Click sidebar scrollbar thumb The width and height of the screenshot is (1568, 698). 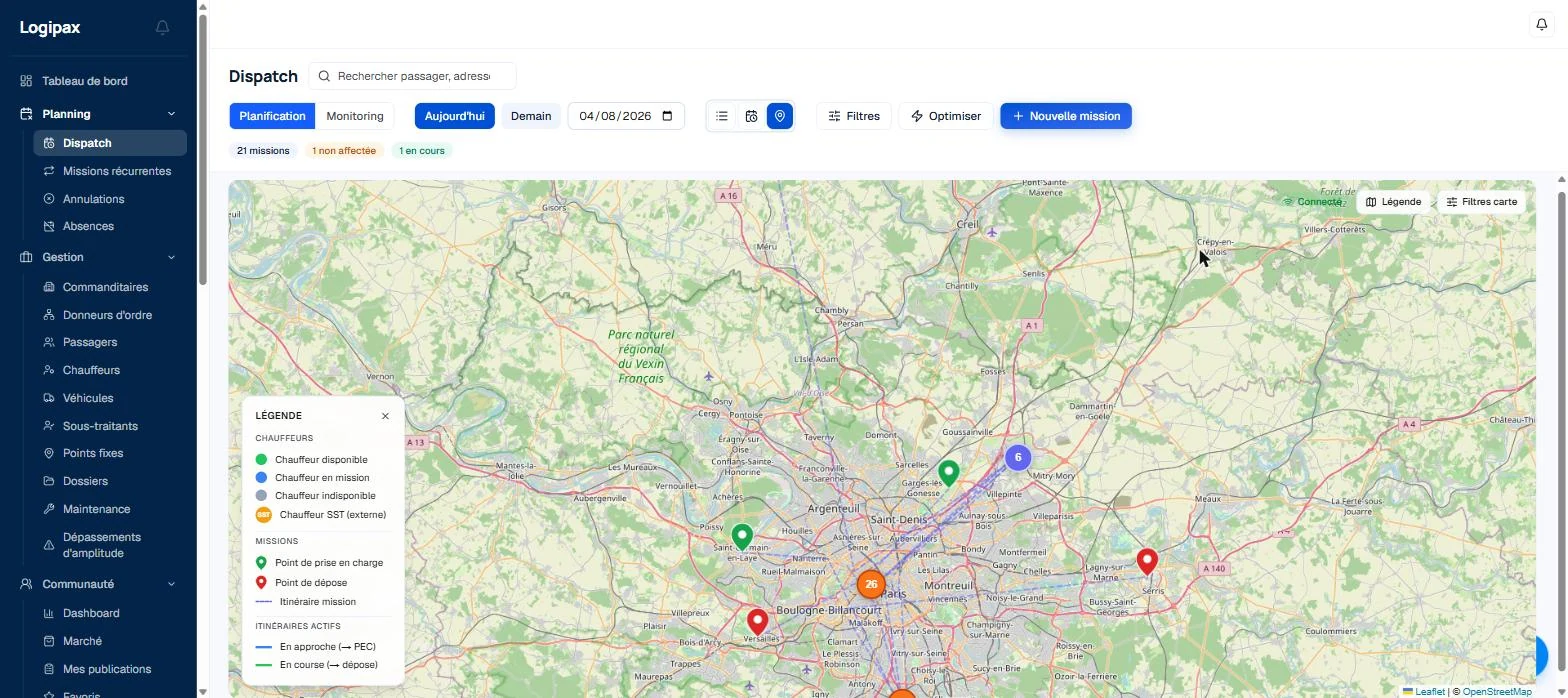pos(202,150)
